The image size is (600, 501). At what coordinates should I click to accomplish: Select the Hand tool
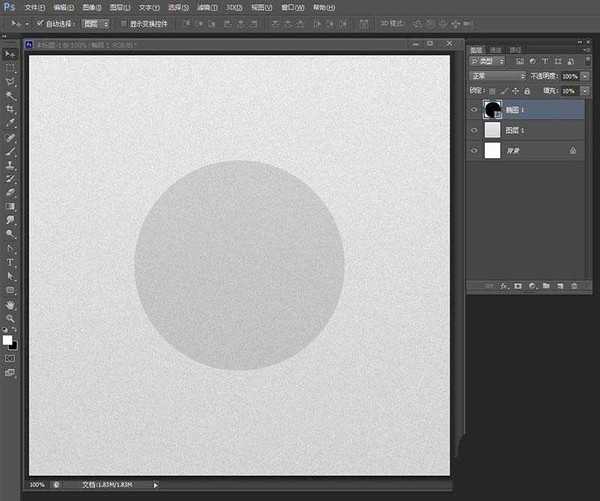point(11,304)
